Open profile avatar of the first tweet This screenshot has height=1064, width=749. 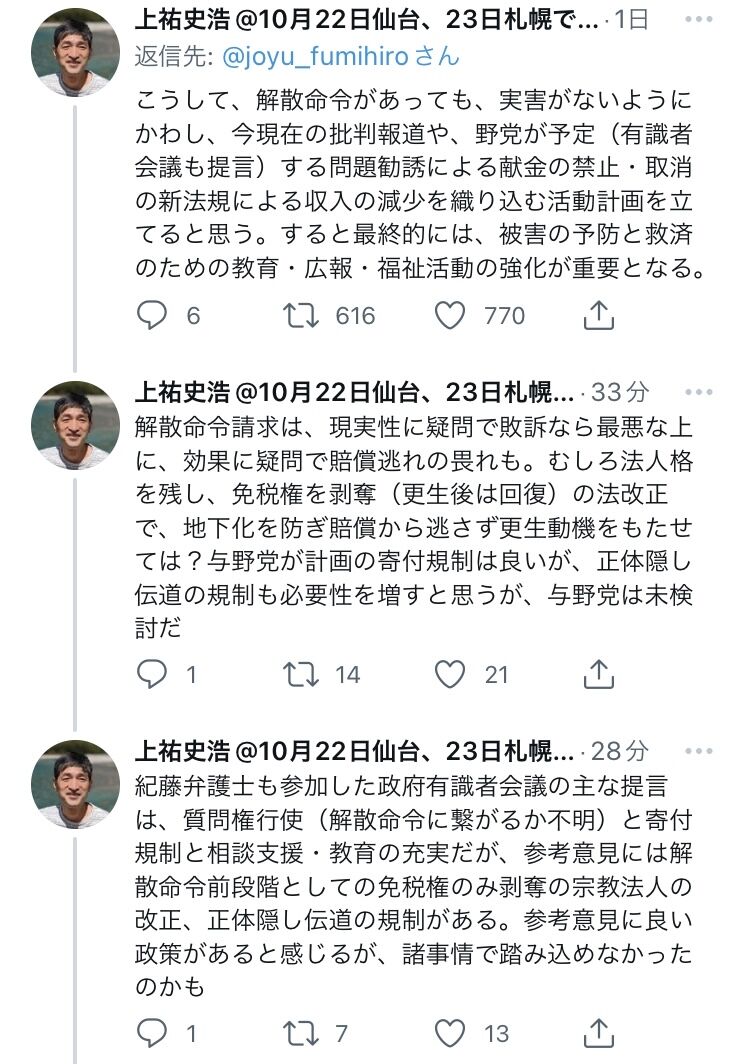[x=75, y=52]
